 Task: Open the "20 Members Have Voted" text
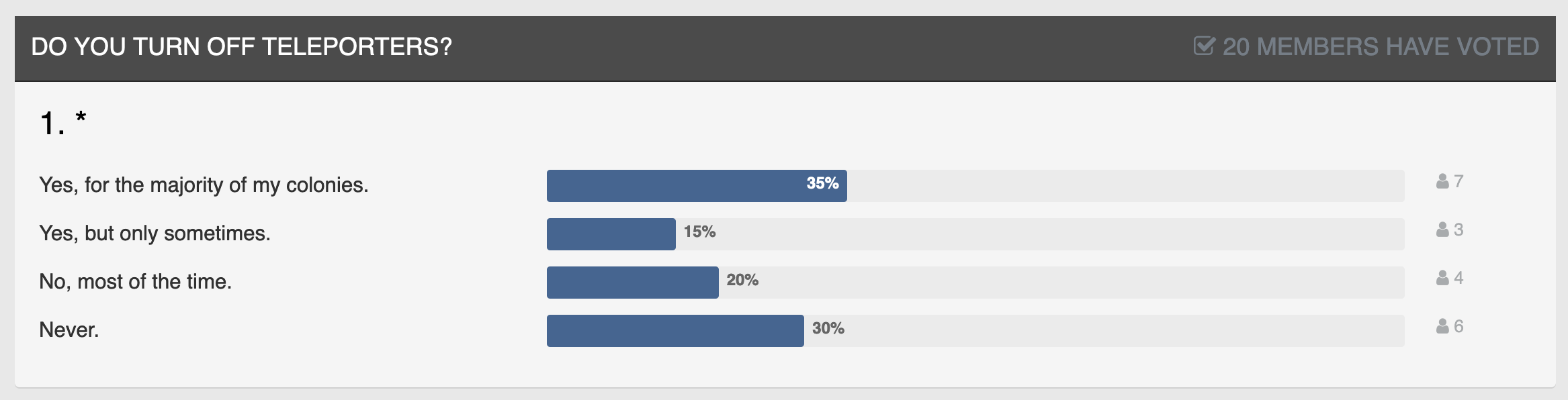point(1380,47)
